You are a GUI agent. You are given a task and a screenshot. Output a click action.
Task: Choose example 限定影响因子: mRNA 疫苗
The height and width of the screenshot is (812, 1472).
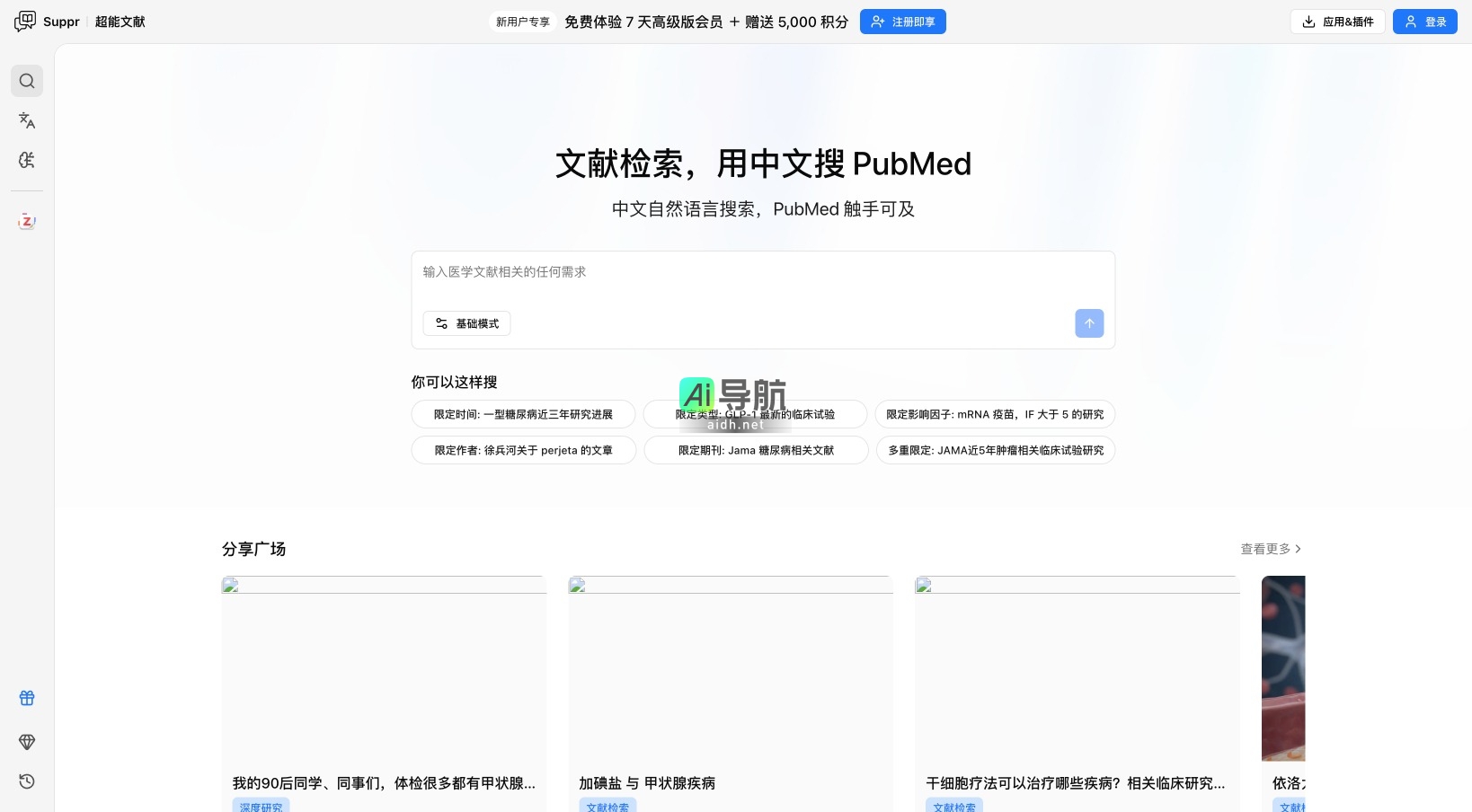[995, 414]
